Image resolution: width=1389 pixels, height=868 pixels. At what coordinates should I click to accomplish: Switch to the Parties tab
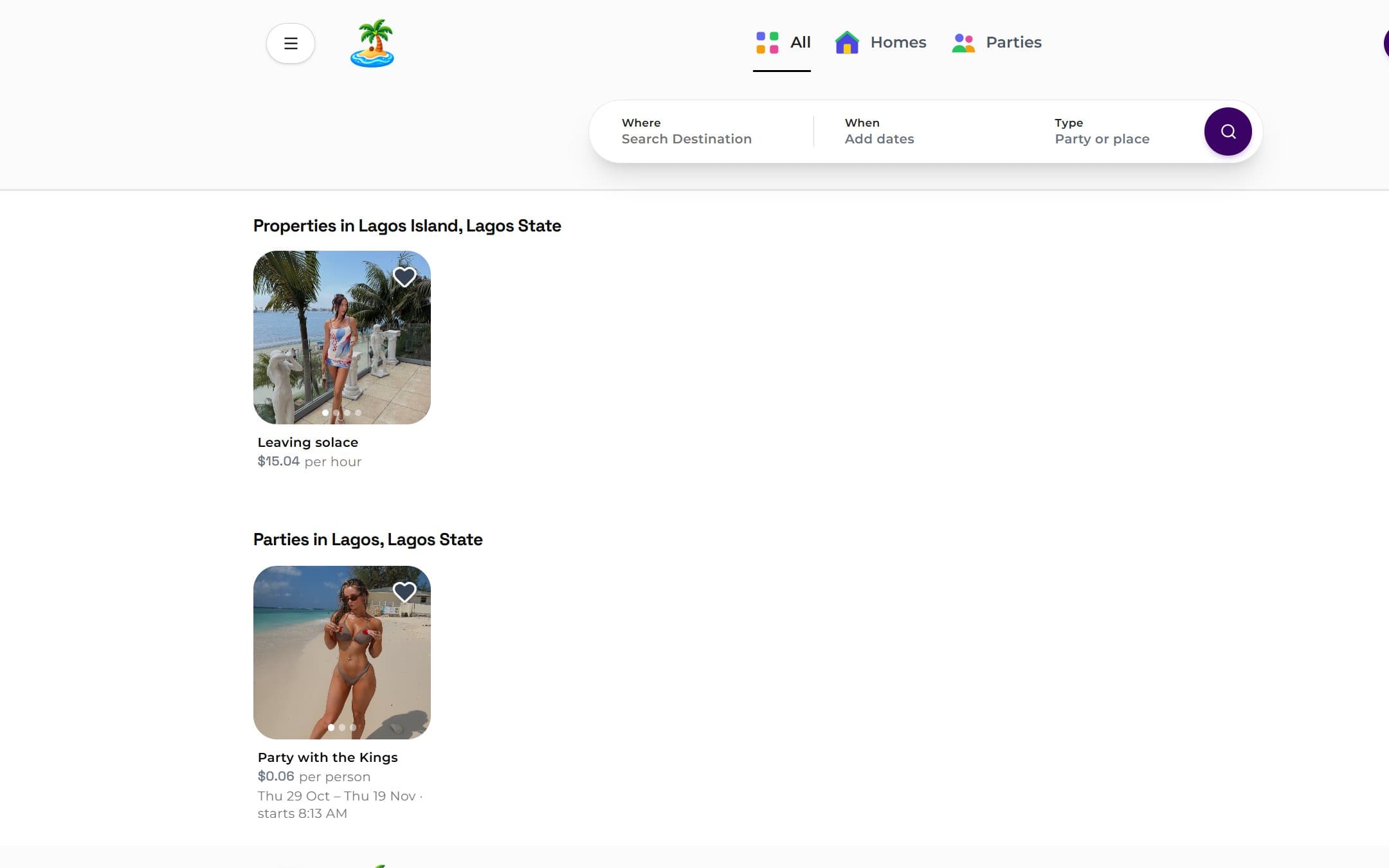(x=996, y=42)
